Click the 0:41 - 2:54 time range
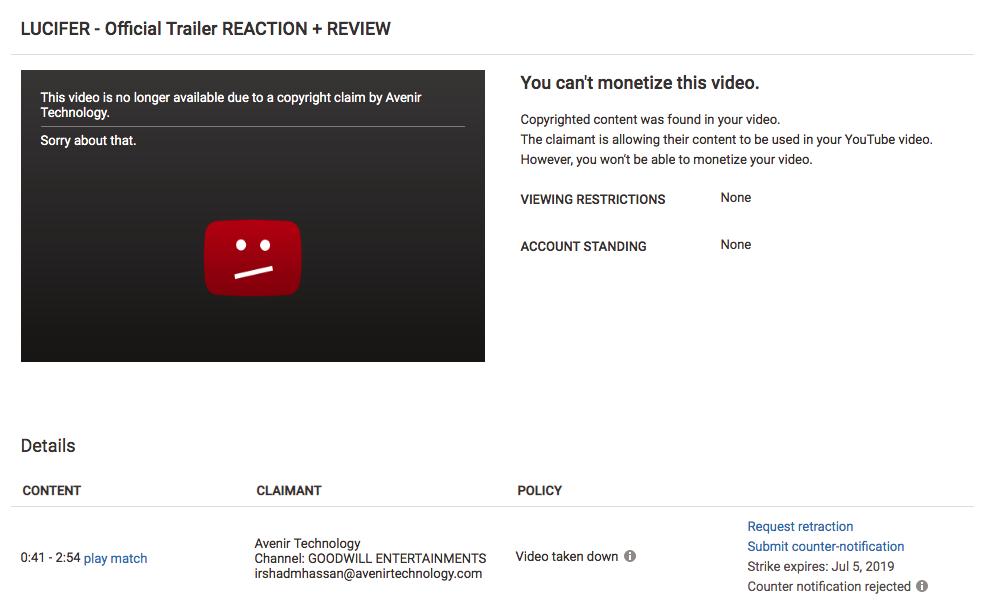Viewport: 985px width, 608px height. 50,558
